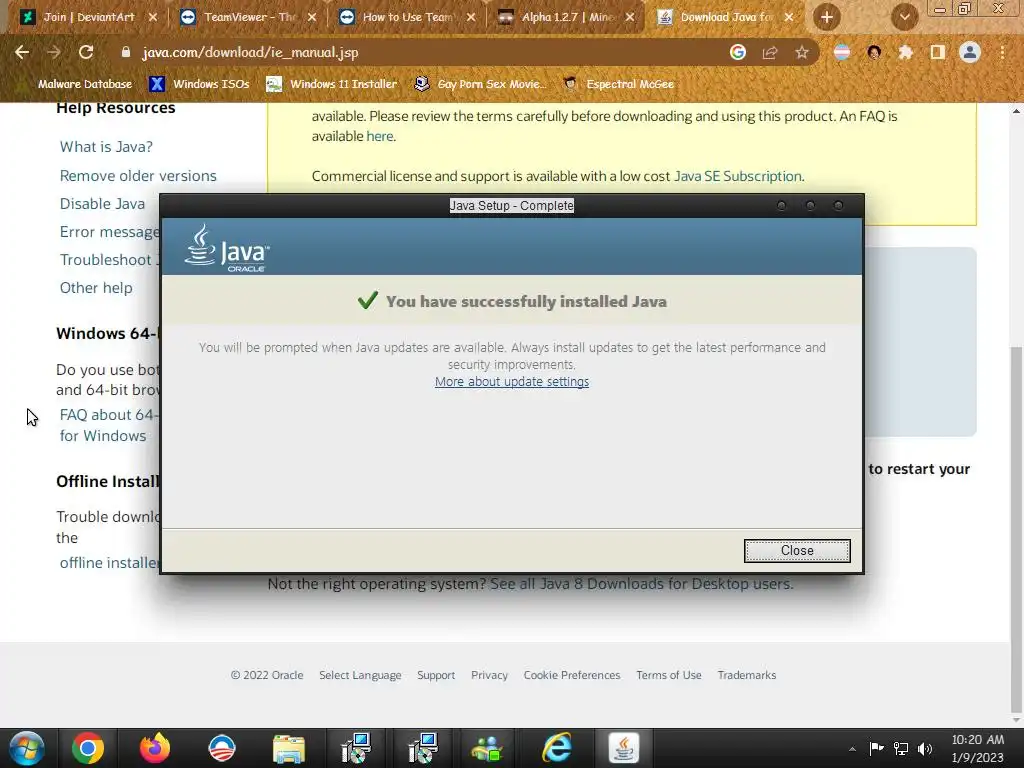Open a new browser tab
The height and width of the screenshot is (768, 1024).
pos(827,17)
